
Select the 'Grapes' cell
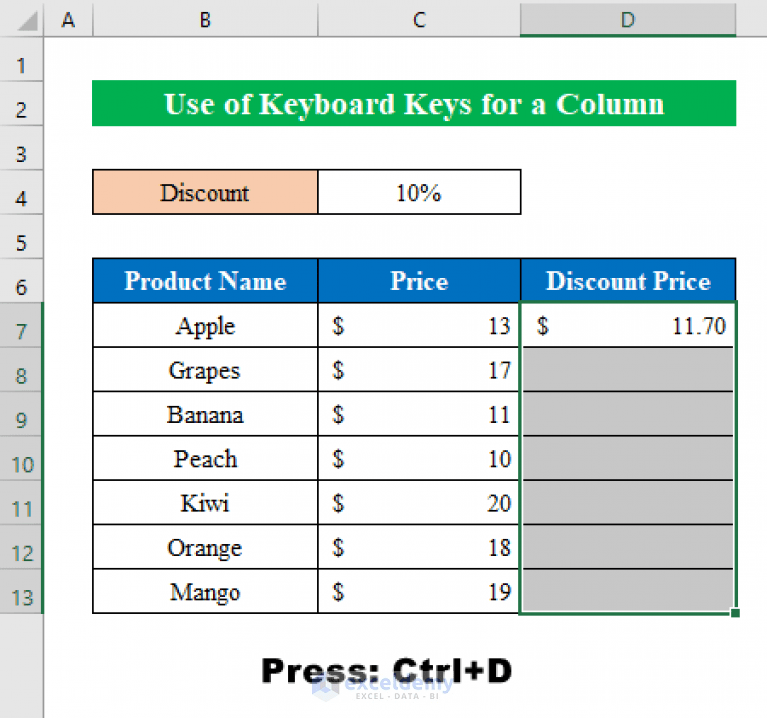(205, 370)
